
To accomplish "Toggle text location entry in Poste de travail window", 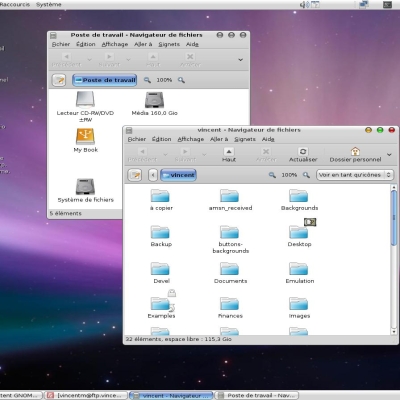I will [59, 80].
